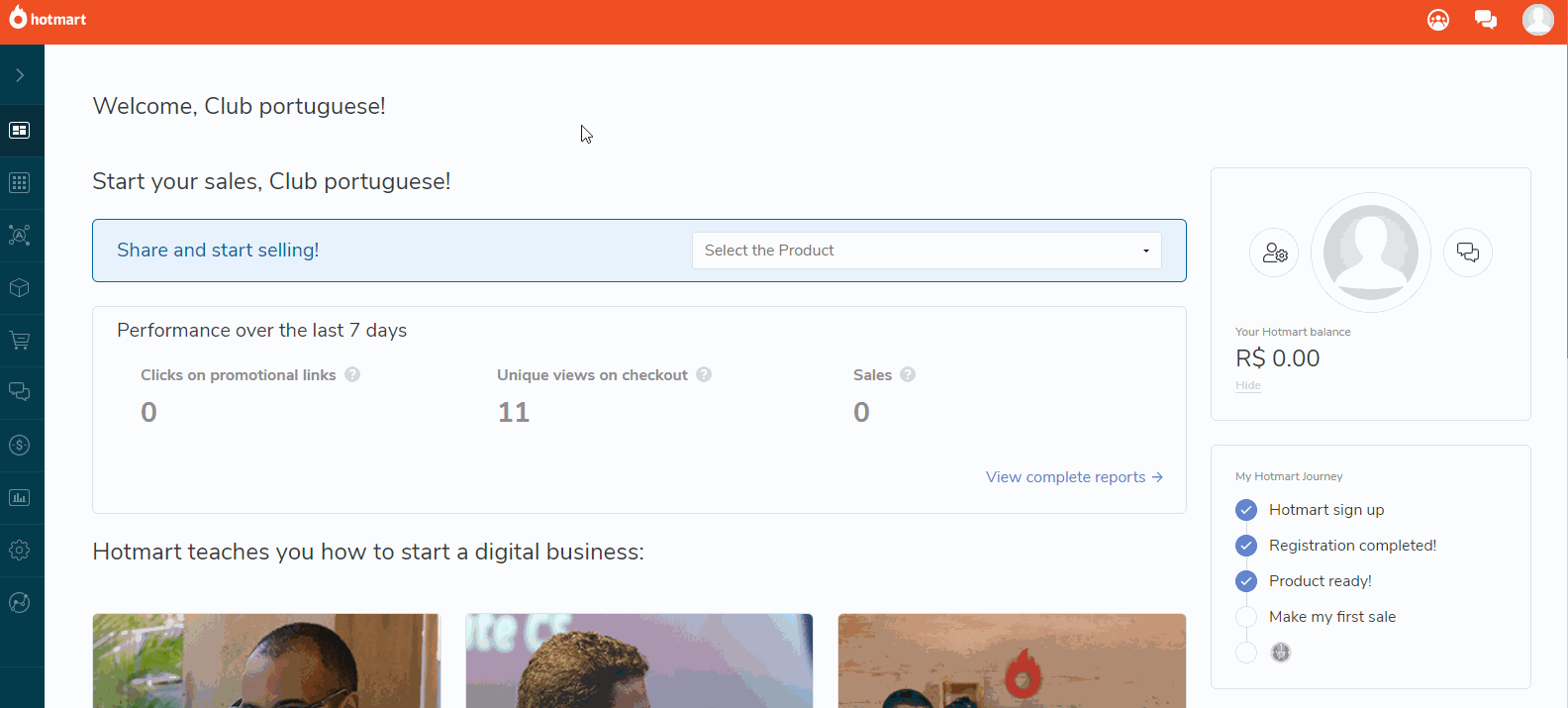Open the analytics trend icon at the bottom of the sidebar
1568x708 pixels.
[x=20, y=603]
